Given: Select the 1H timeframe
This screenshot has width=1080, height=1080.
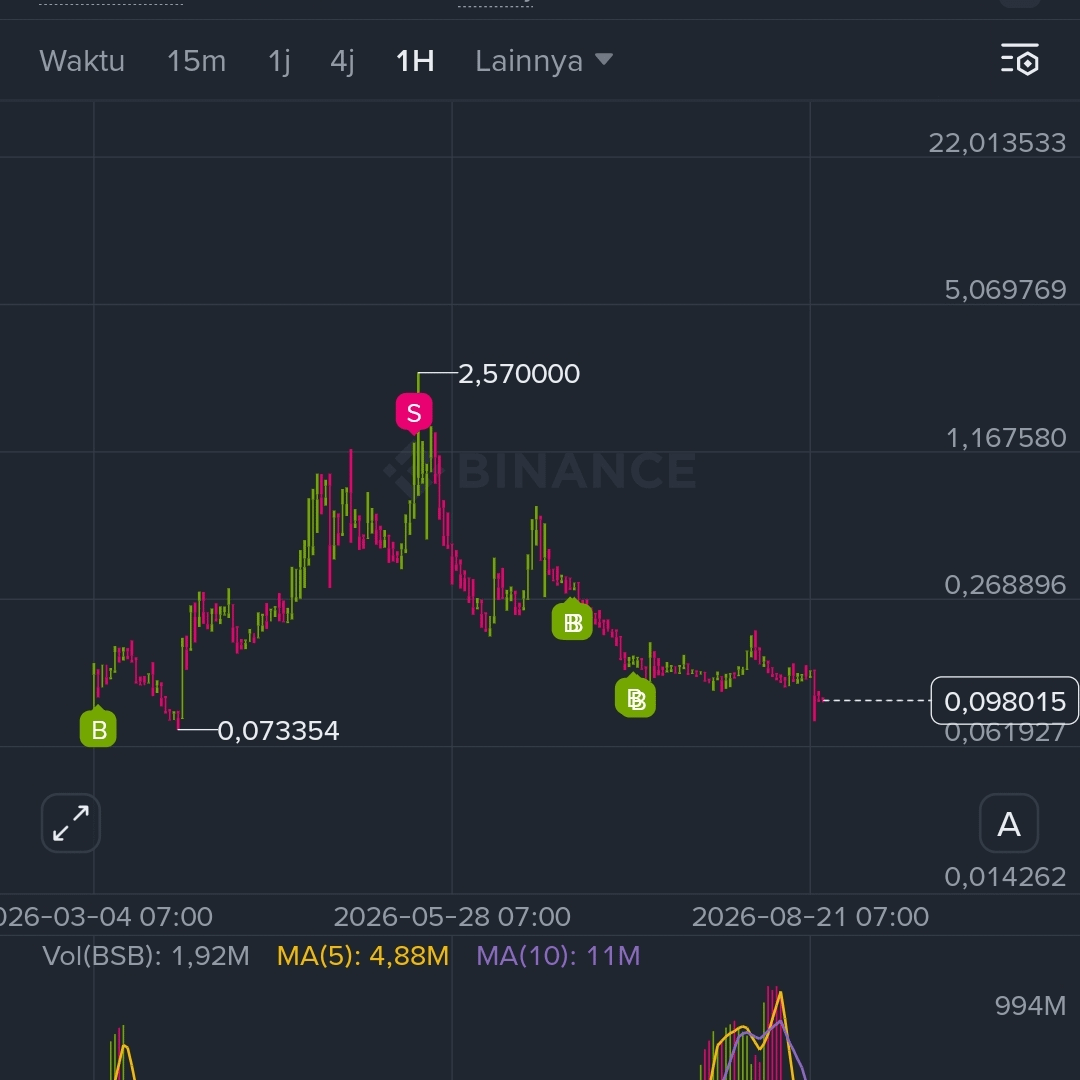Looking at the screenshot, I should pos(415,61).
